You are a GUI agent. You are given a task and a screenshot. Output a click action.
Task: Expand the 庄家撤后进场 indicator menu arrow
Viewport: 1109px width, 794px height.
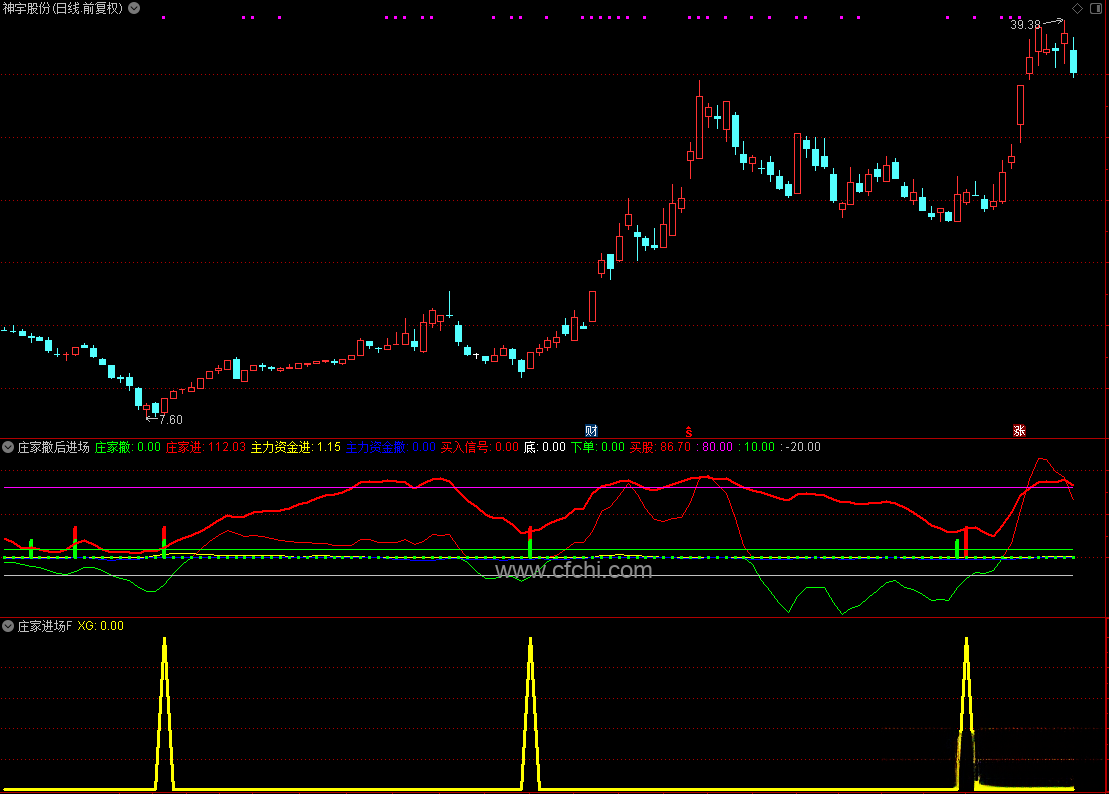9,447
